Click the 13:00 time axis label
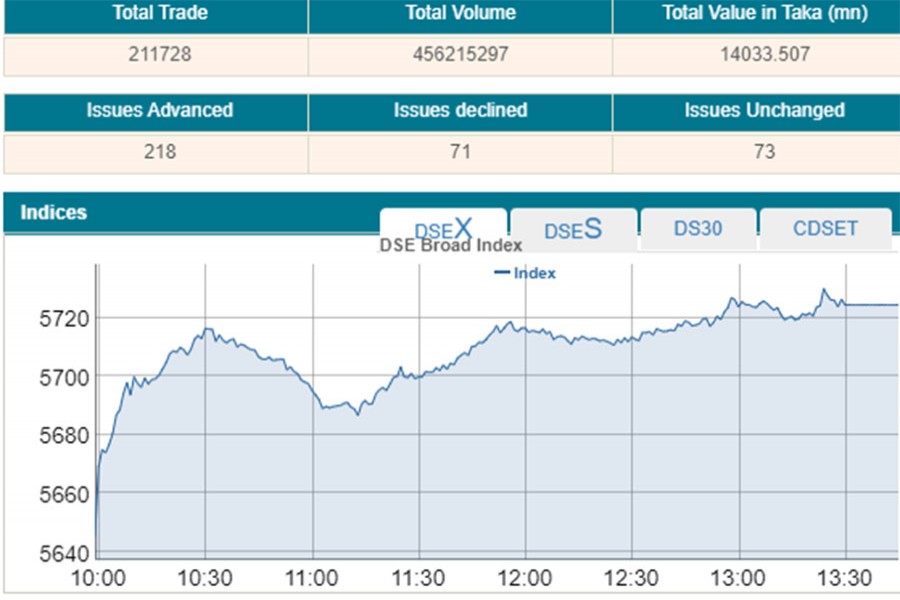The height and width of the screenshot is (600, 900). click(x=739, y=579)
